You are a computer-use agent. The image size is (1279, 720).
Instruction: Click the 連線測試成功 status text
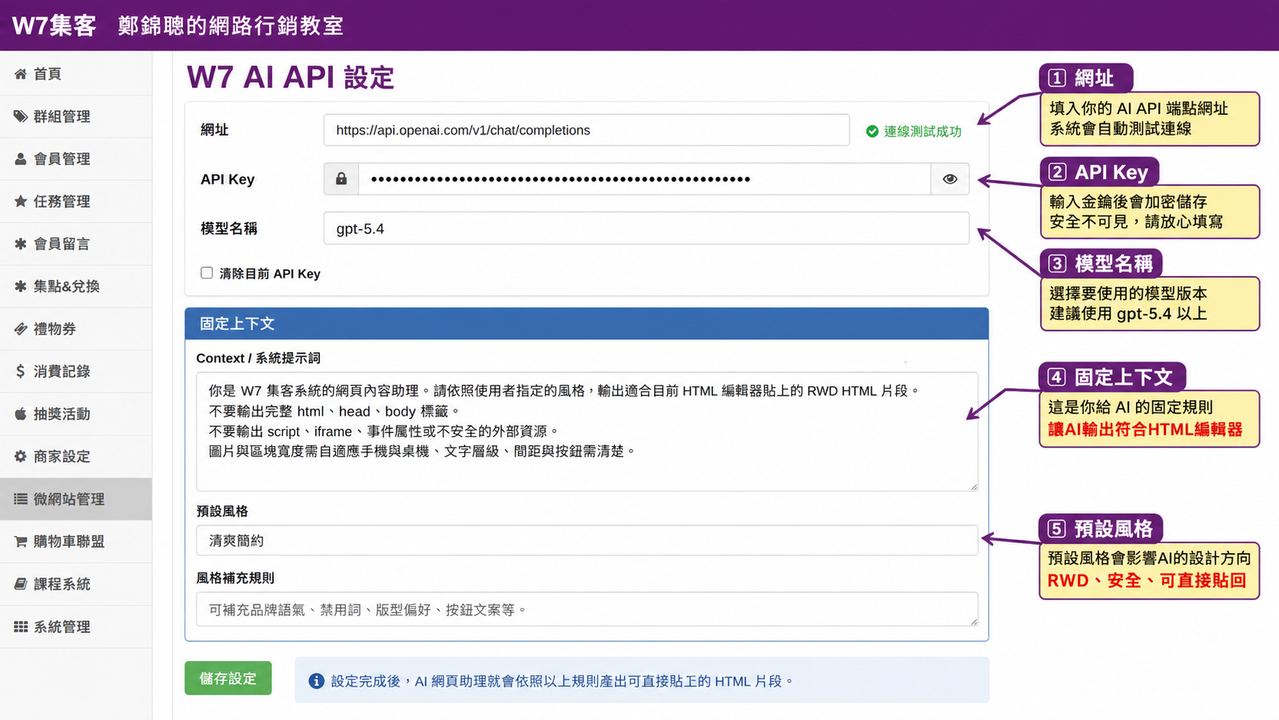point(922,131)
